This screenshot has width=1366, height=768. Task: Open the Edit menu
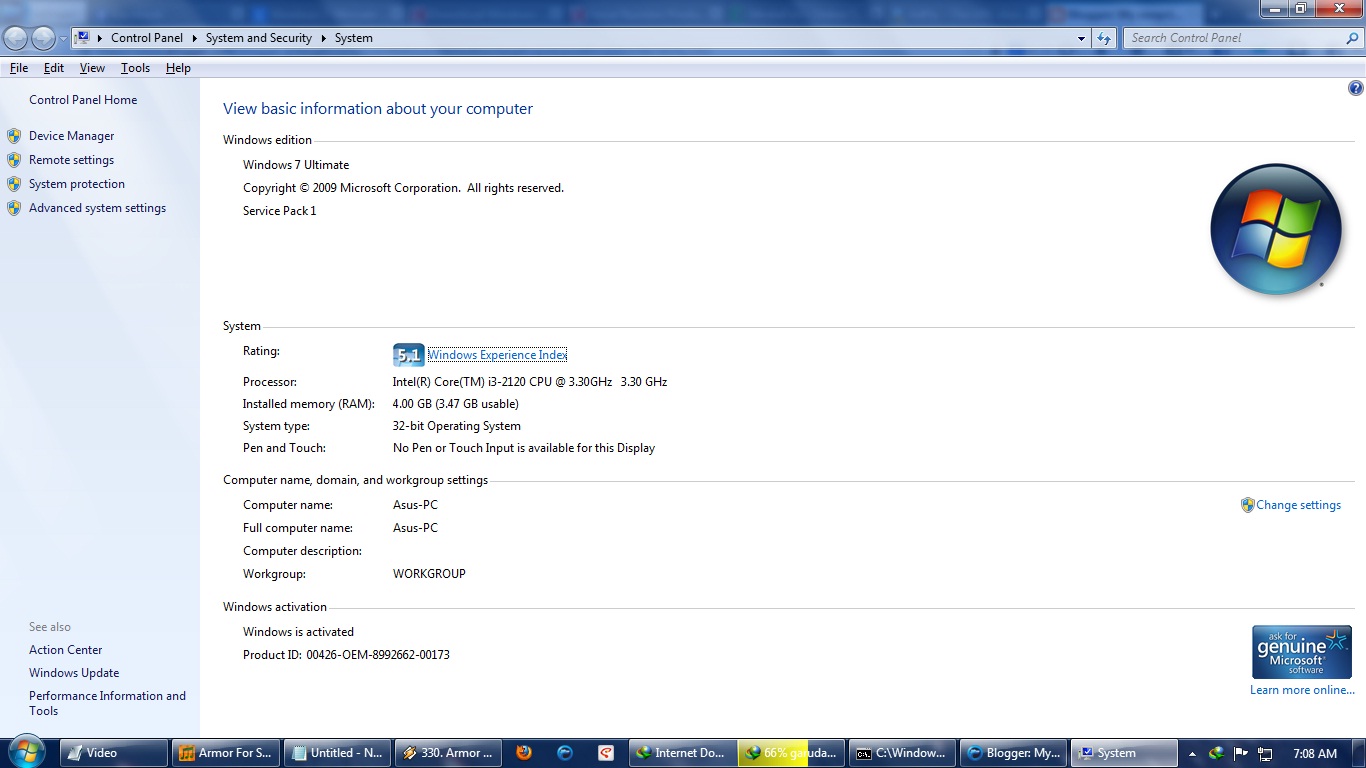[x=54, y=68]
